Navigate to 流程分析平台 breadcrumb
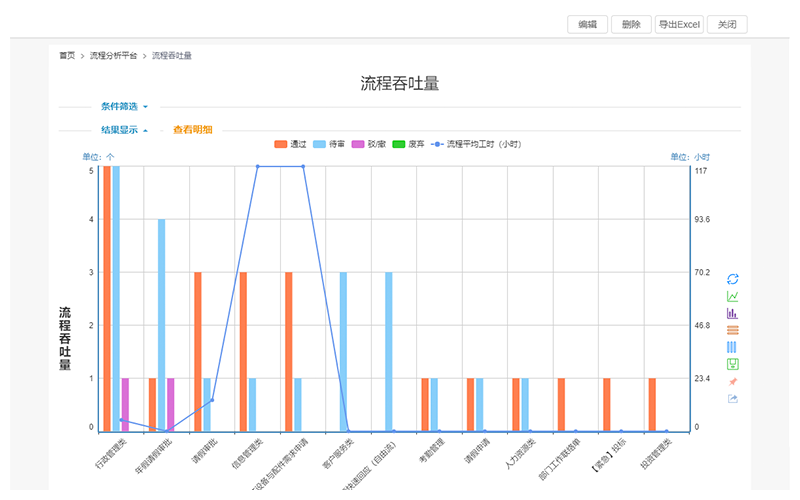The height and width of the screenshot is (500, 800). [113, 56]
